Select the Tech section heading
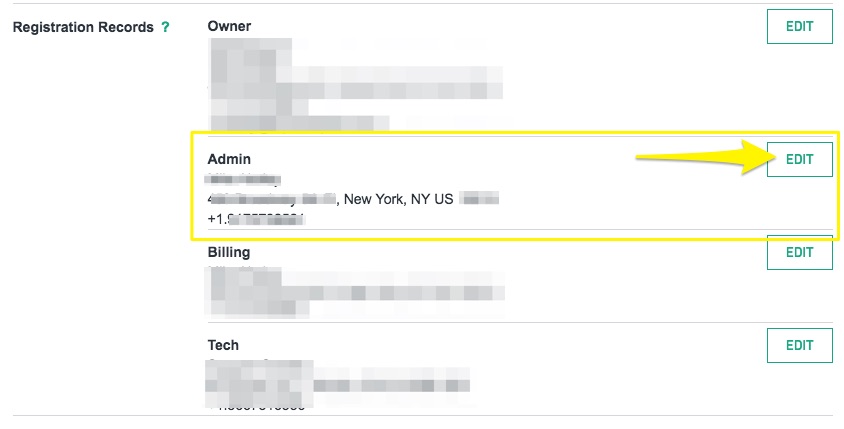The image size is (844, 429). pos(223,345)
